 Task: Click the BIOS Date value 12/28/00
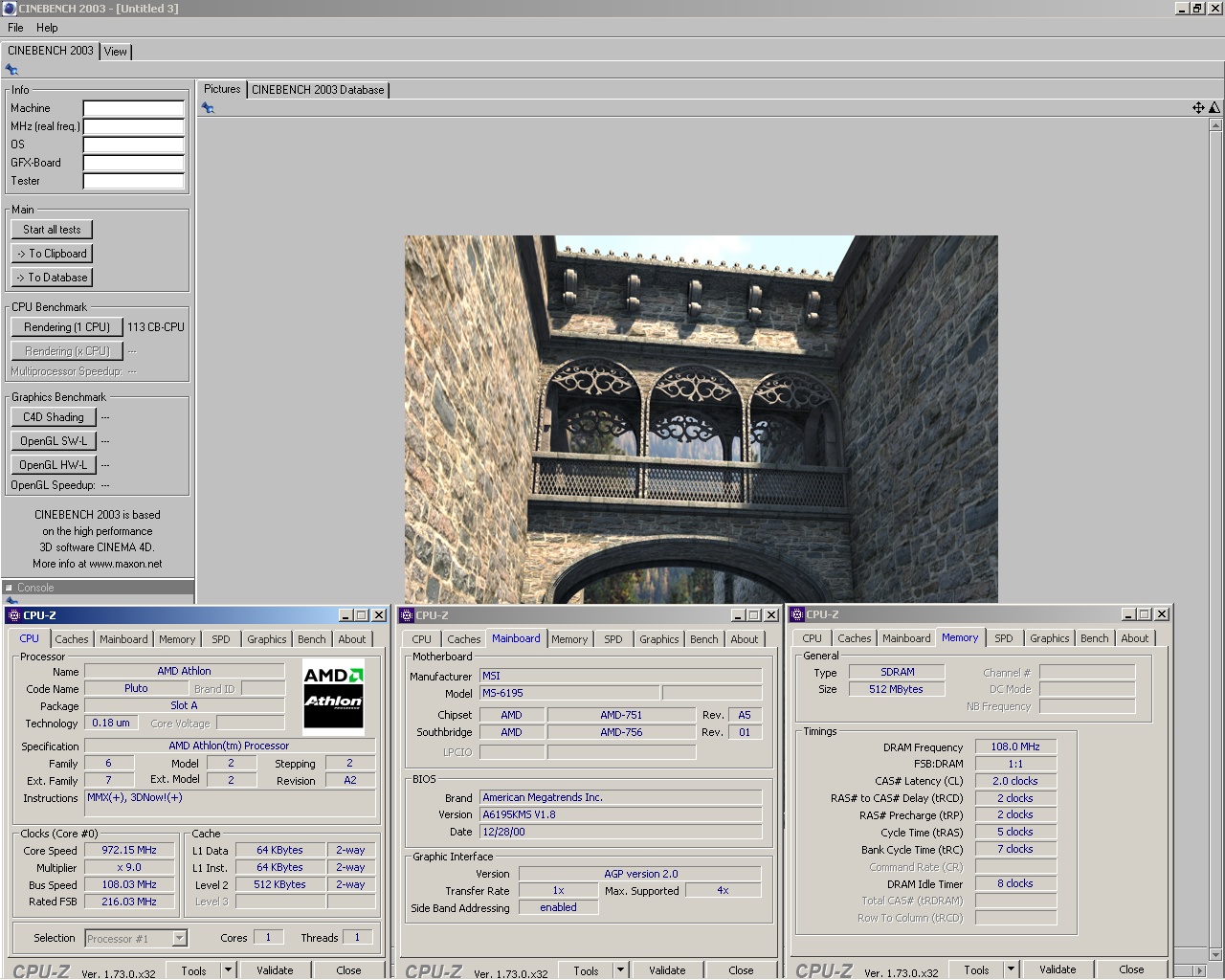[x=620, y=832]
